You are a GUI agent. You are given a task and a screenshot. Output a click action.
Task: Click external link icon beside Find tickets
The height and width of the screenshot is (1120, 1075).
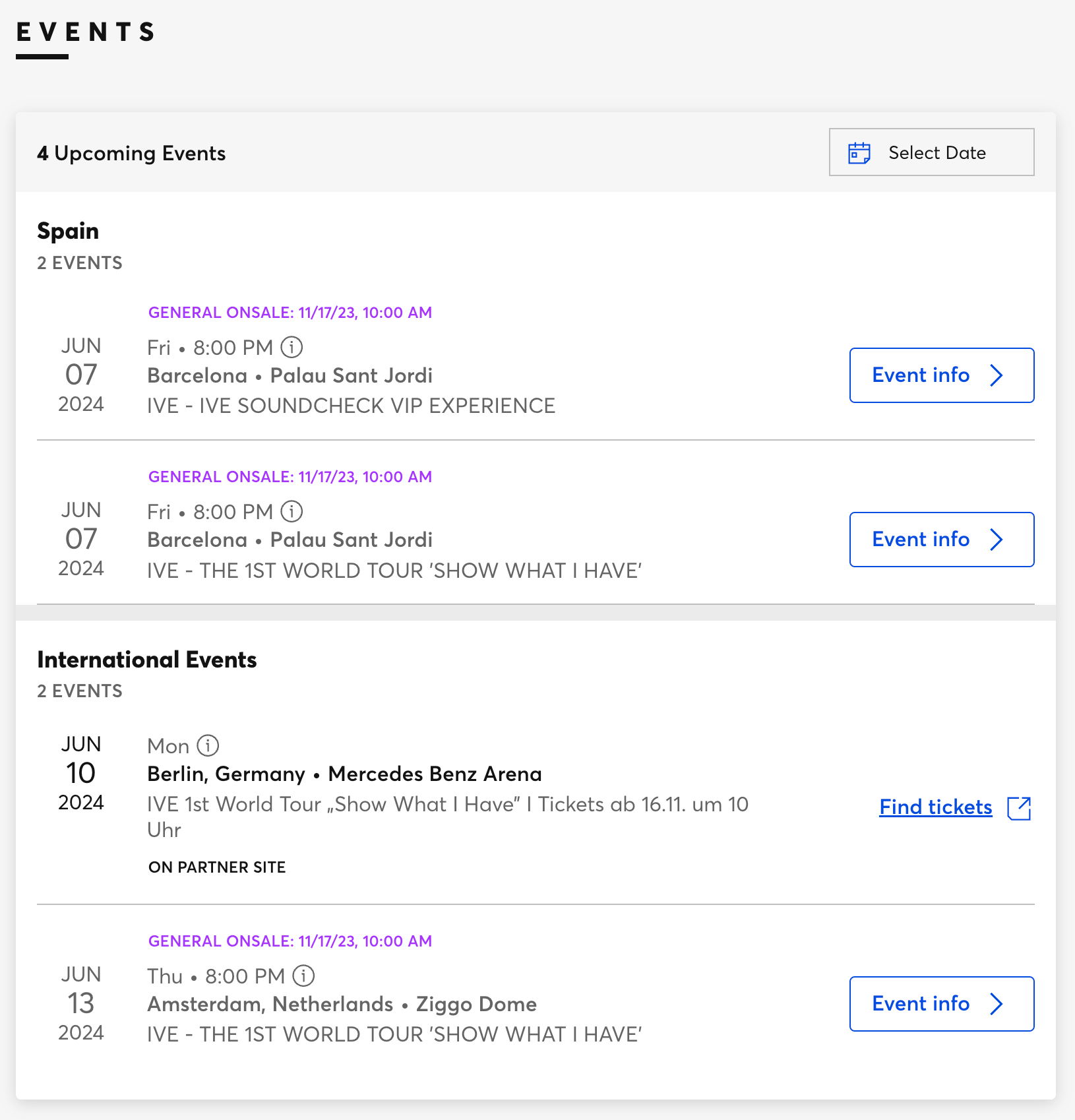[x=1019, y=808]
